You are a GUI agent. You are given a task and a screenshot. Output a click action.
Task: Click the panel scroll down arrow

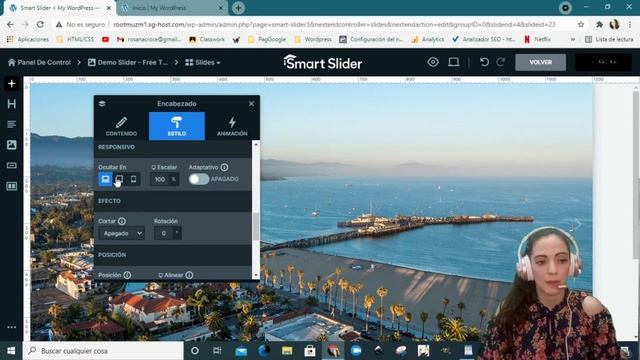[256, 276]
